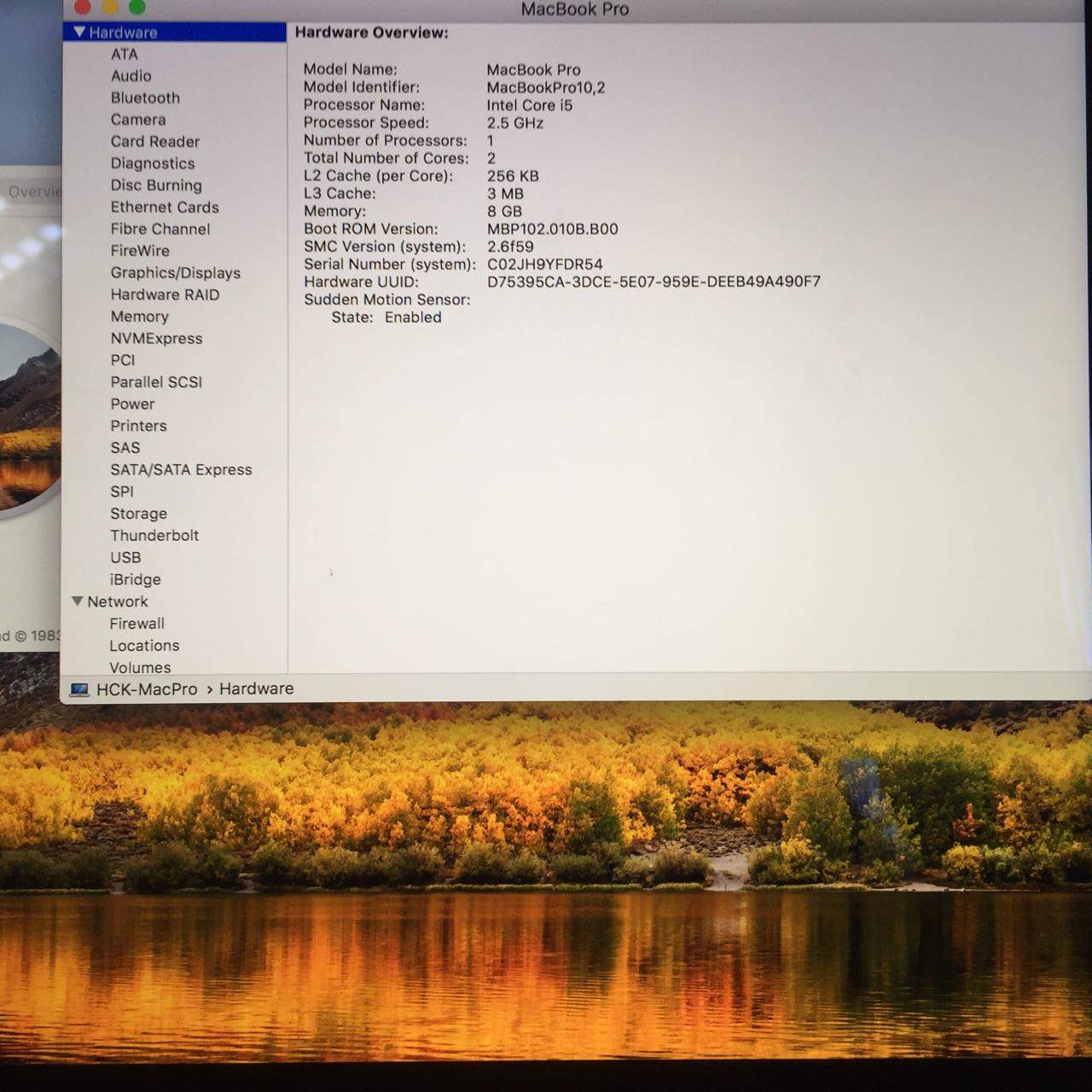The image size is (1092, 1092).
Task: Select the Serial Number value text
Action: coord(544,264)
